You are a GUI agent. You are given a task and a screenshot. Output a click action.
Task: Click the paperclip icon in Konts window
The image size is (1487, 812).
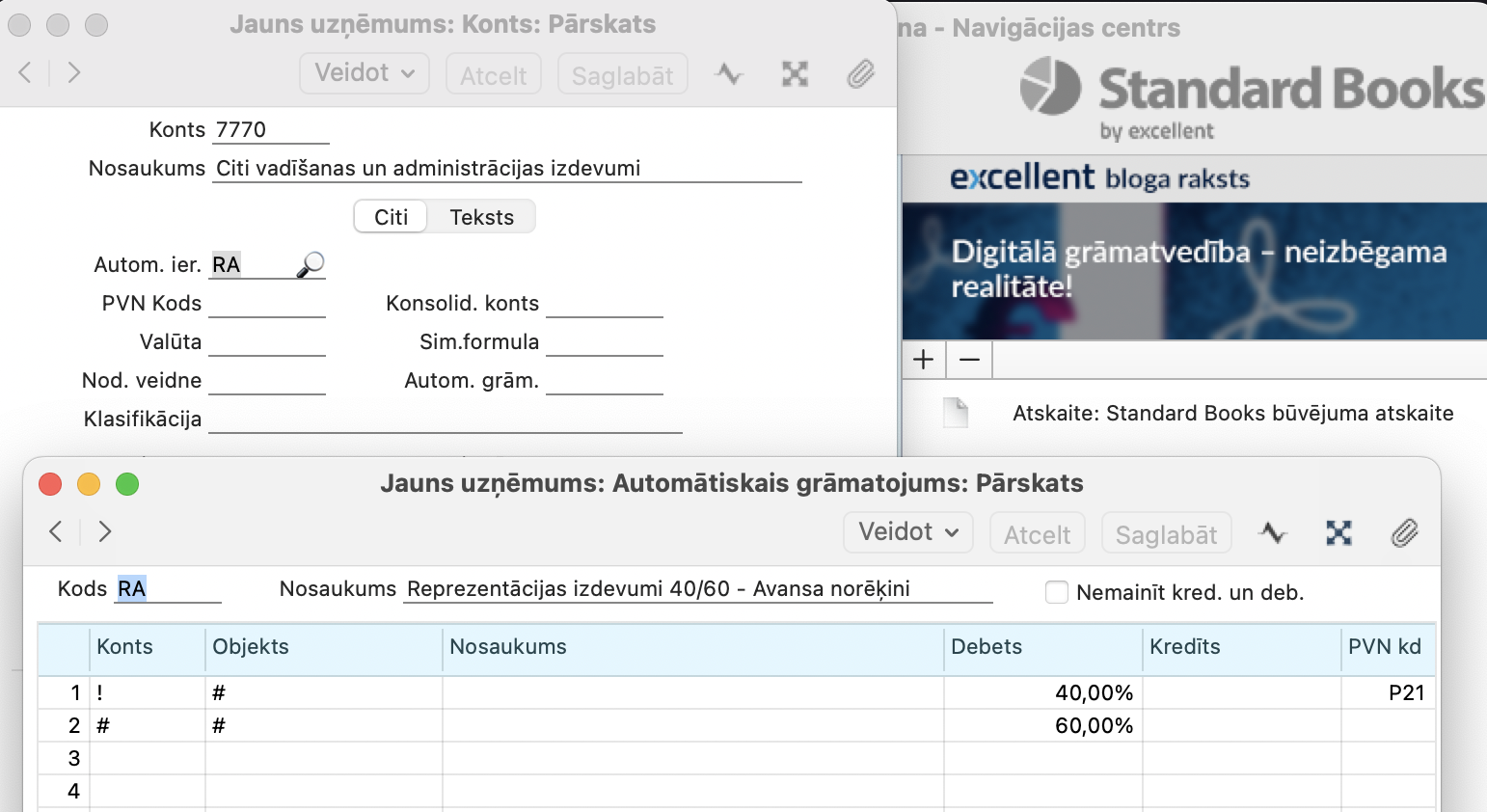860,74
